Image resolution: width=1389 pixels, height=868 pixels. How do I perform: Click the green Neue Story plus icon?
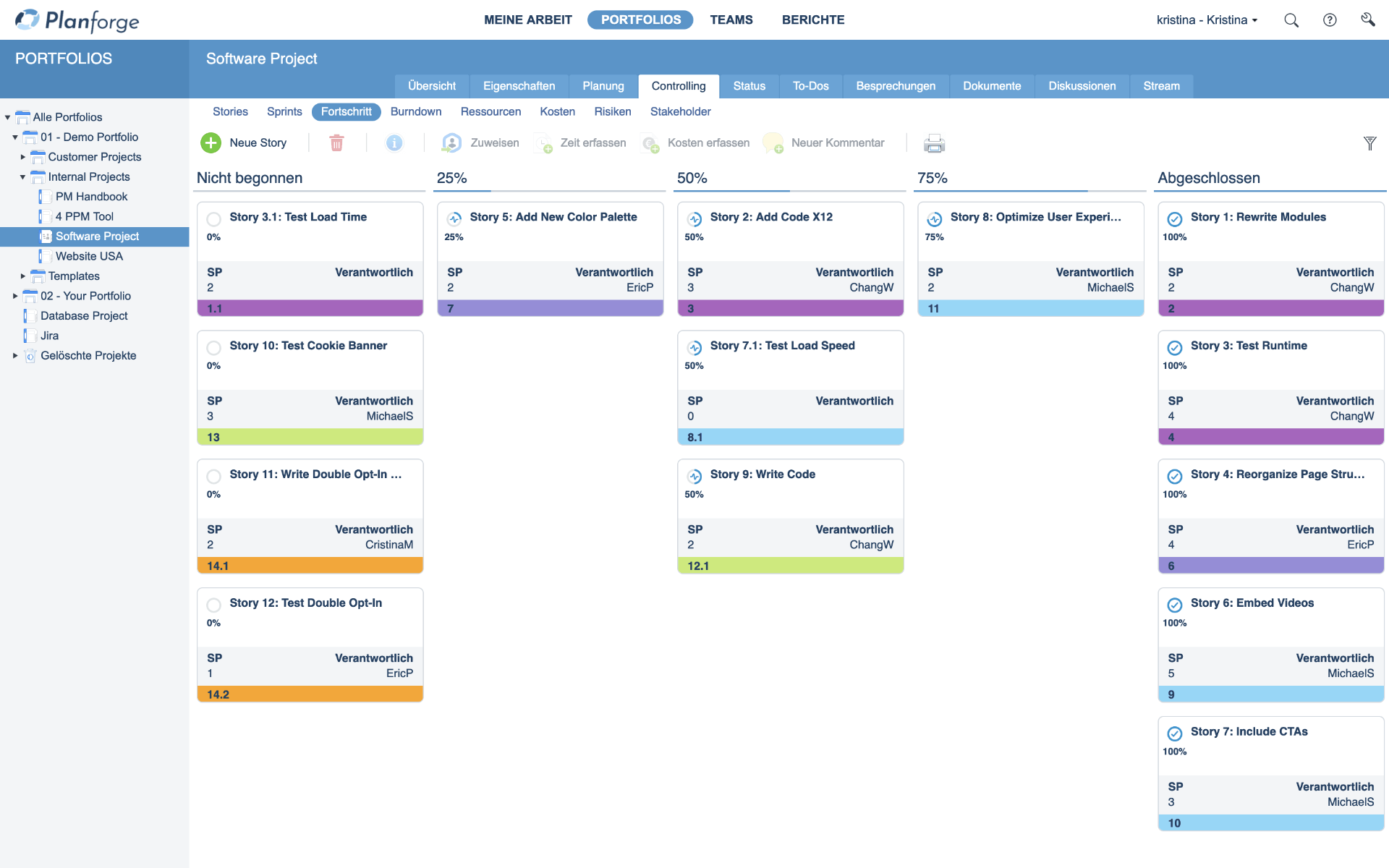coord(211,143)
